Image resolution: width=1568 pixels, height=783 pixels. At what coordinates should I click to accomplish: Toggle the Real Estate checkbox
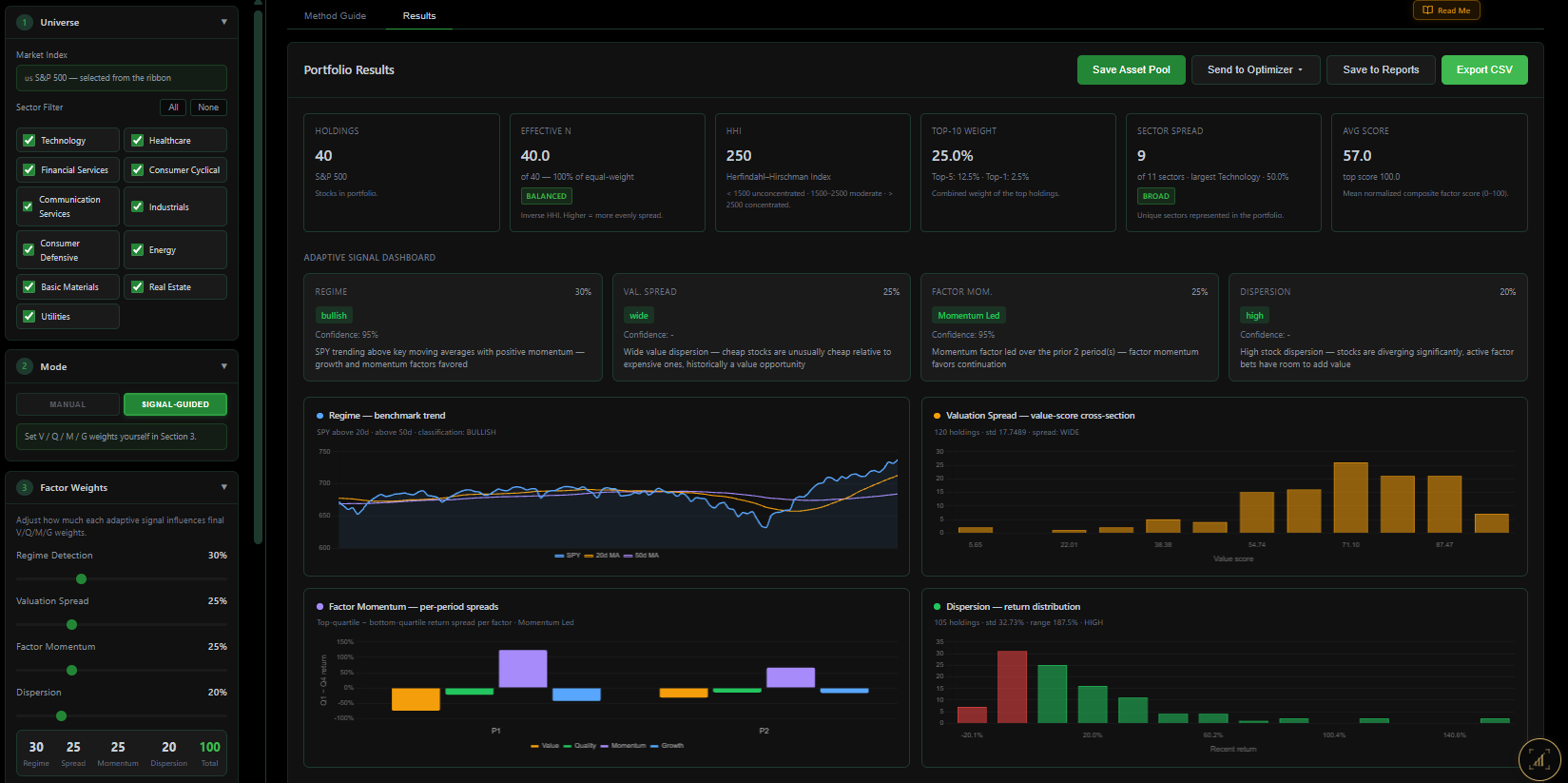138,286
